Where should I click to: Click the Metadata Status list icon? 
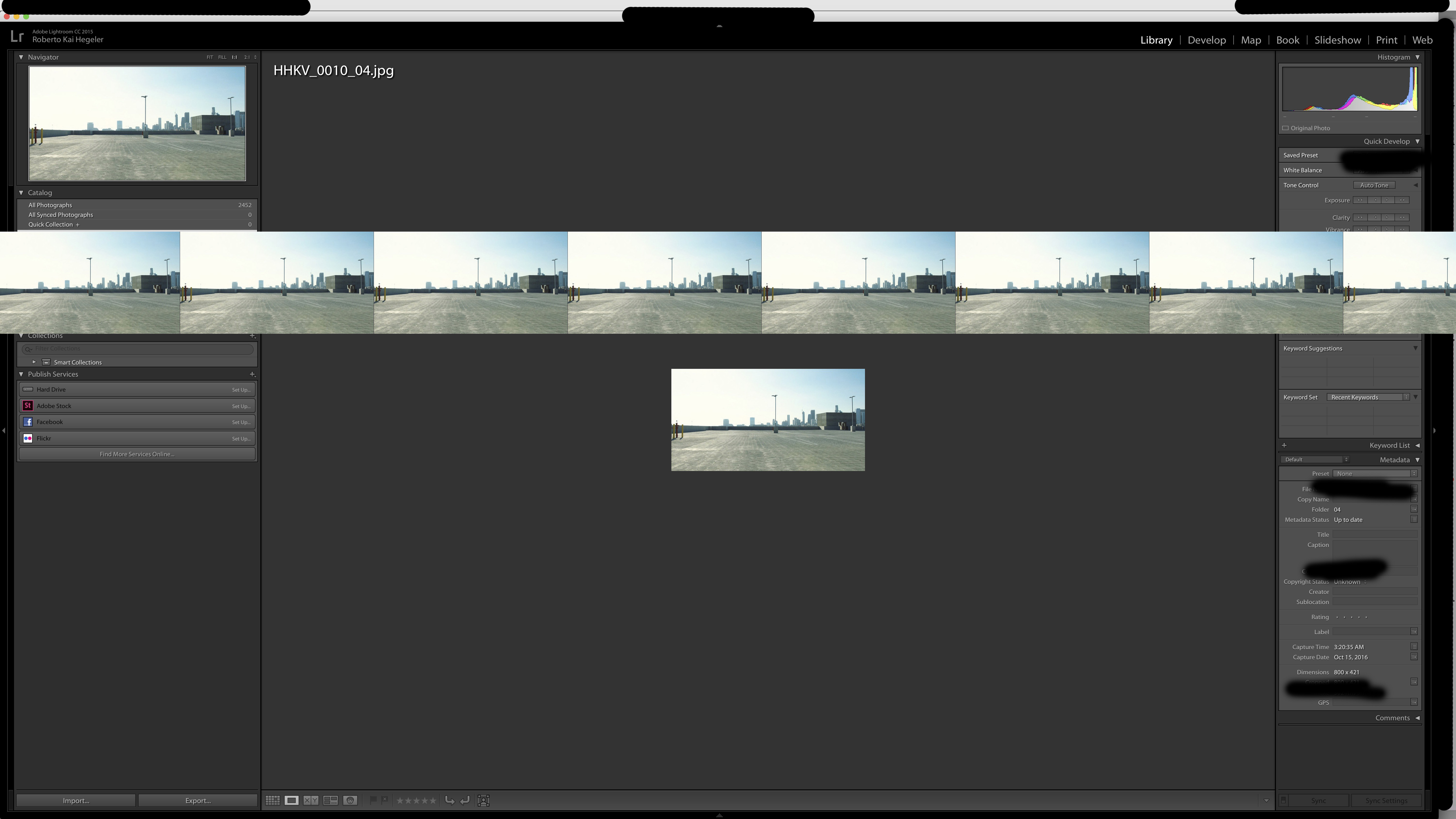1414,519
